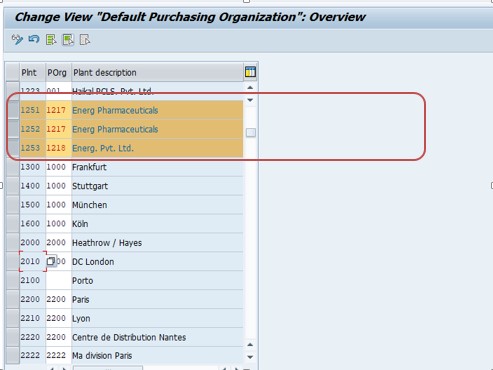Click the 'Ma division Paris' description cell
The image size is (493, 370).
[157, 355]
